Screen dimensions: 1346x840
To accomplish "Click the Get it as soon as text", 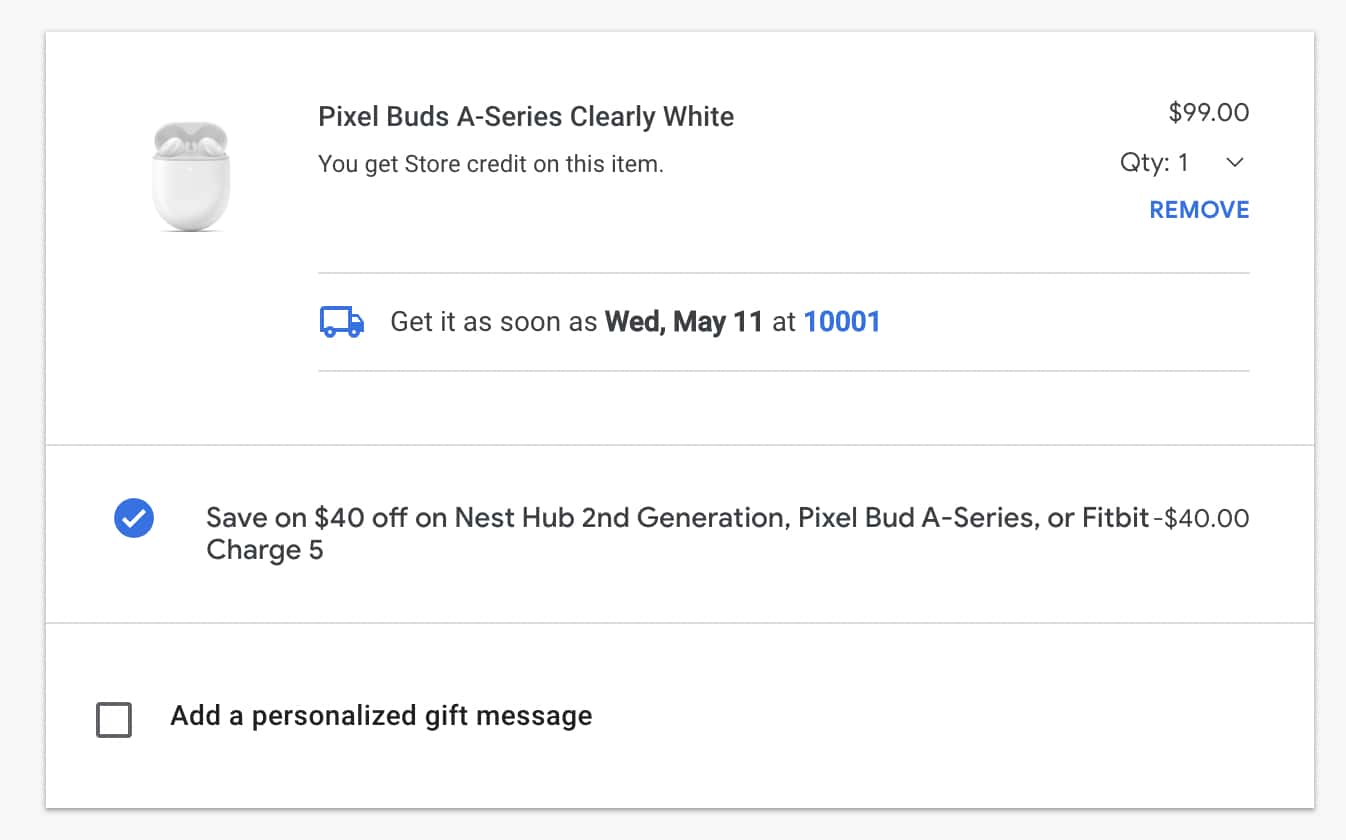I will (x=494, y=322).
